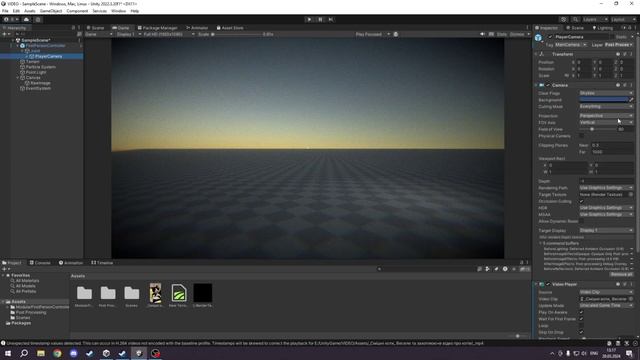Toggle the Occlusion Culling checkbox
The image size is (640, 360).
[581, 201]
